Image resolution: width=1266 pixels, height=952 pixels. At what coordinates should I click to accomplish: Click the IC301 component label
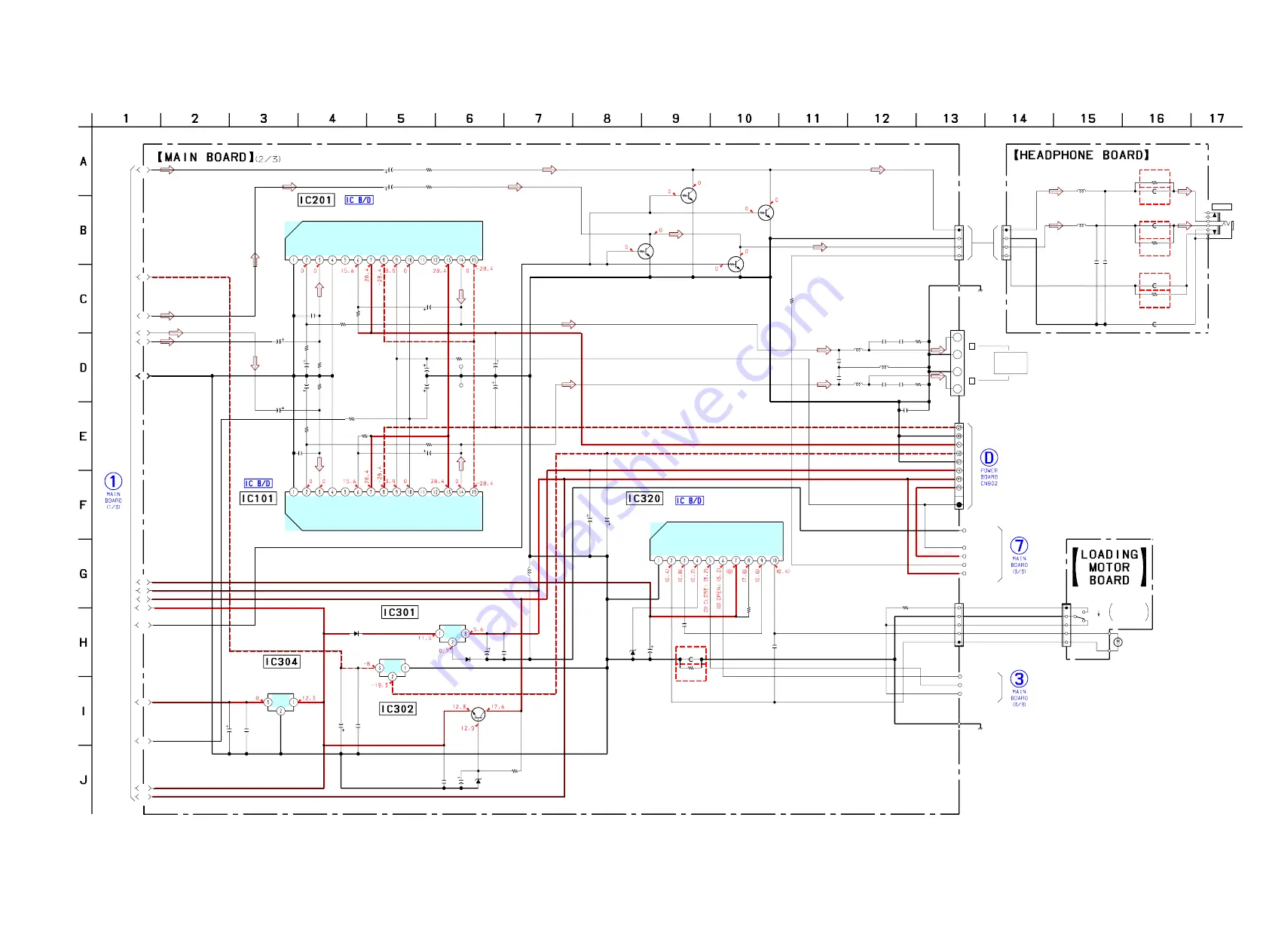tap(399, 613)
